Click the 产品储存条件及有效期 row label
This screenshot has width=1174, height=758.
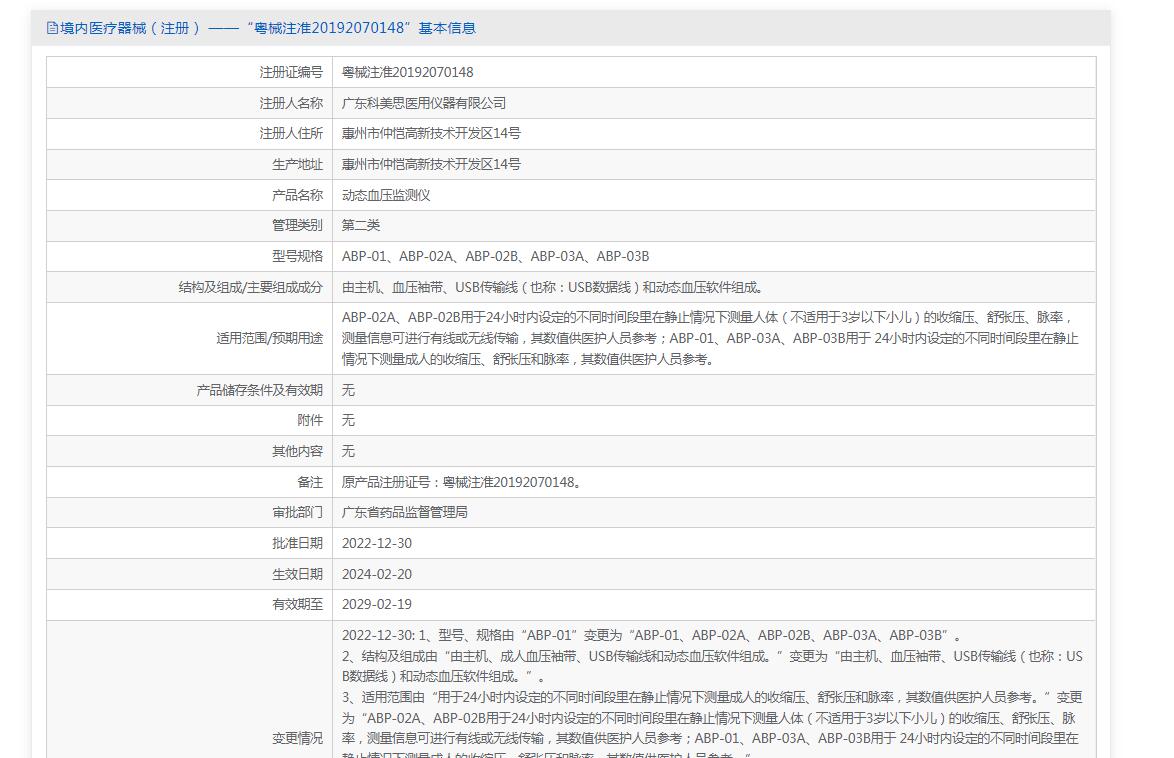coord(259,390)
